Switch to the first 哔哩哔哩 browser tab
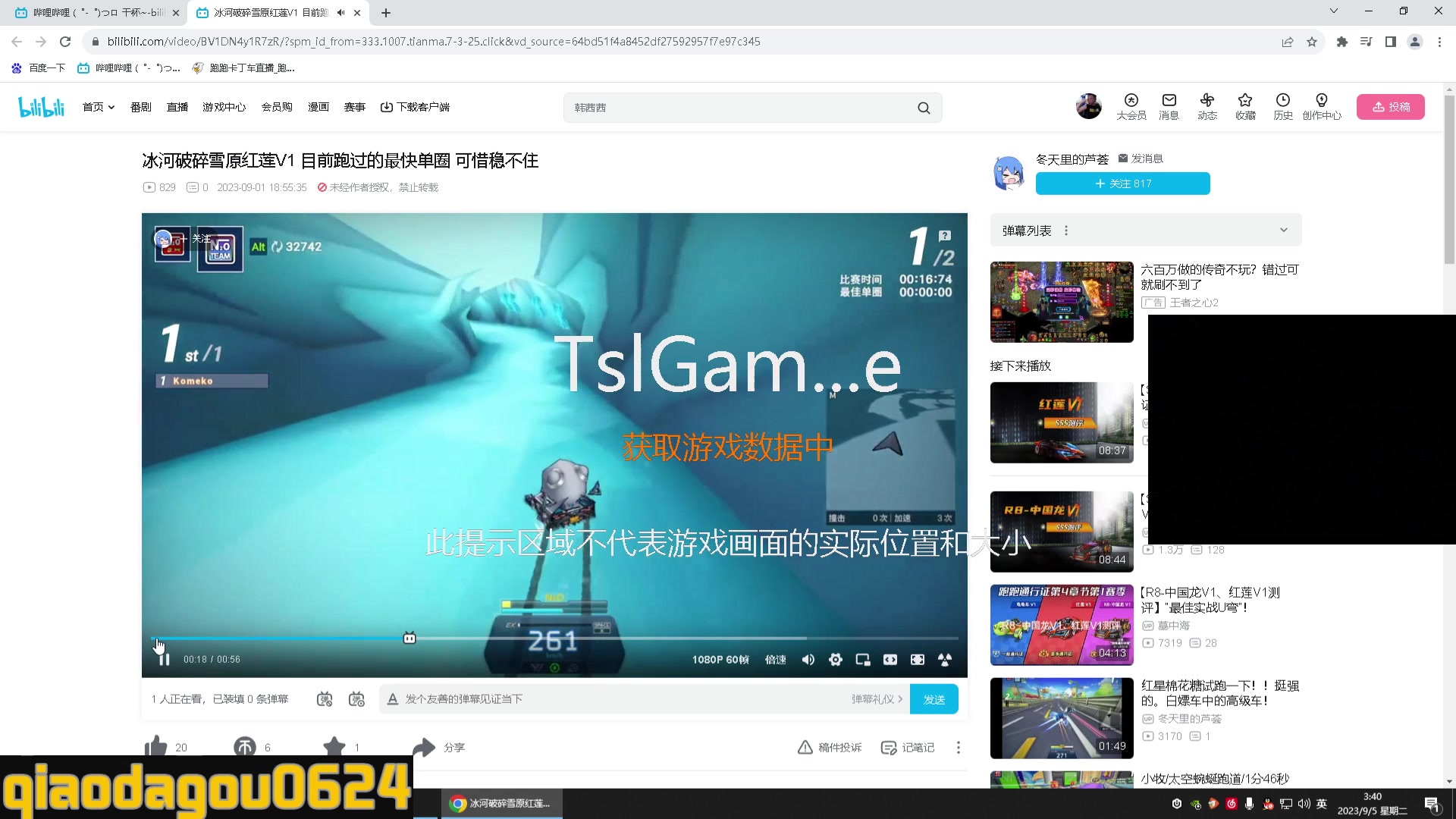The height and width of the screenshot is (819, 1456). point(99,13)
